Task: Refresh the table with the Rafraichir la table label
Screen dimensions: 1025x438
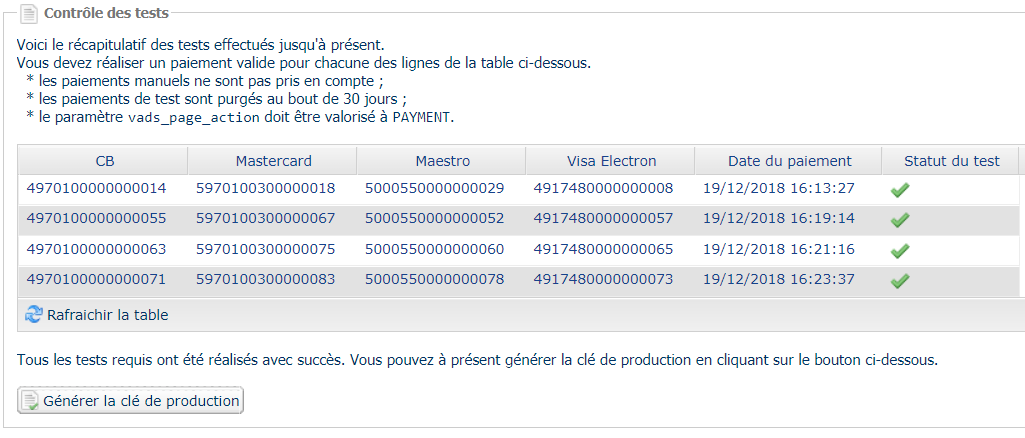Action: (x=108, y=315)
